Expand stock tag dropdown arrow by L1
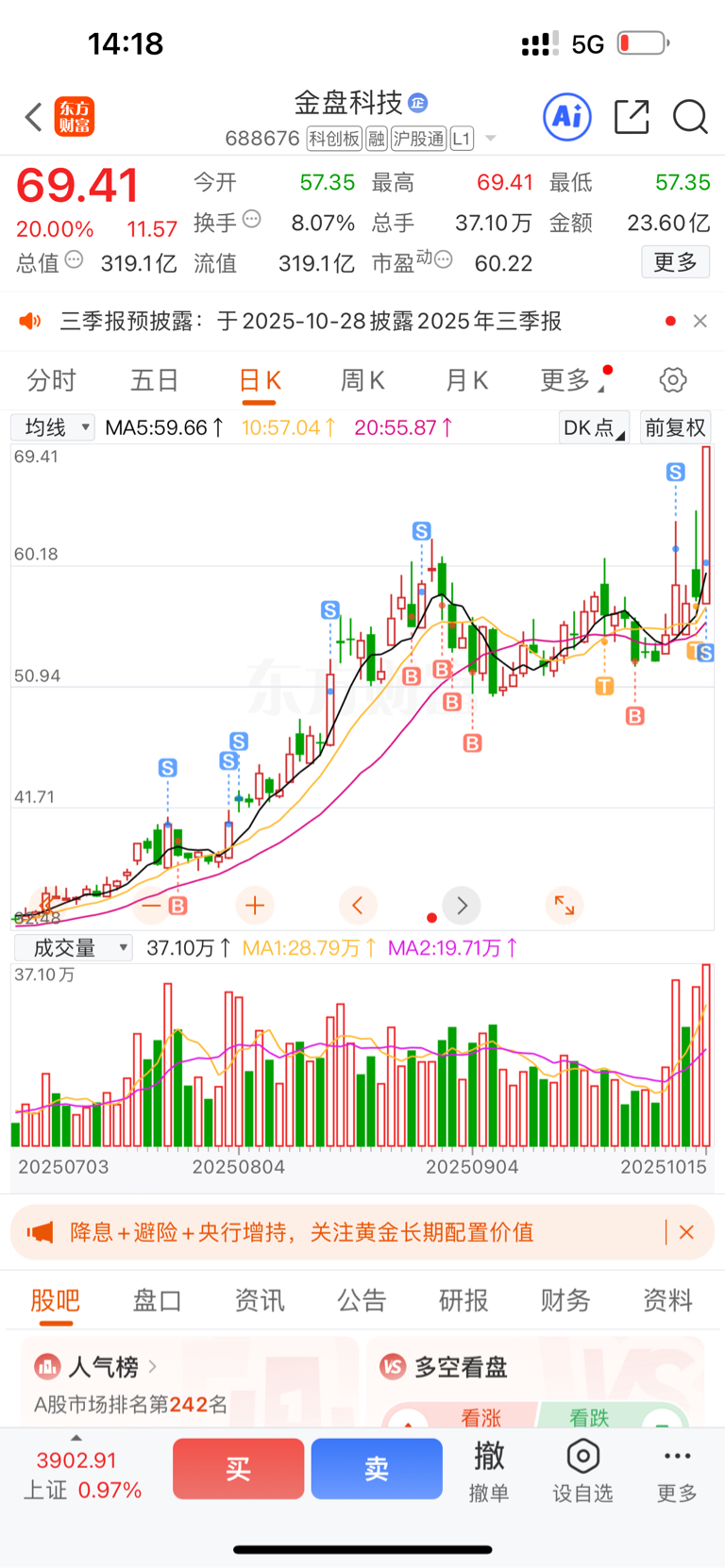The height and width of the screenshot is (1568, 725). (490, 139)
